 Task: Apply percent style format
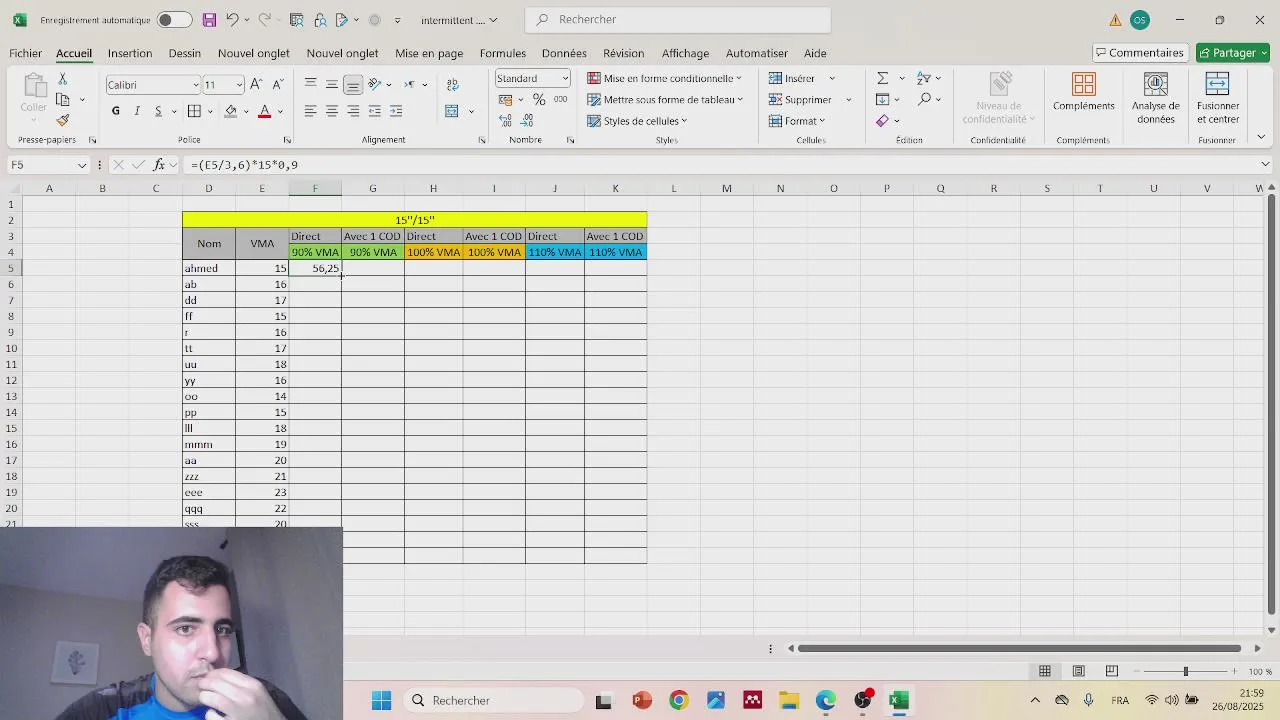[539, 99]
